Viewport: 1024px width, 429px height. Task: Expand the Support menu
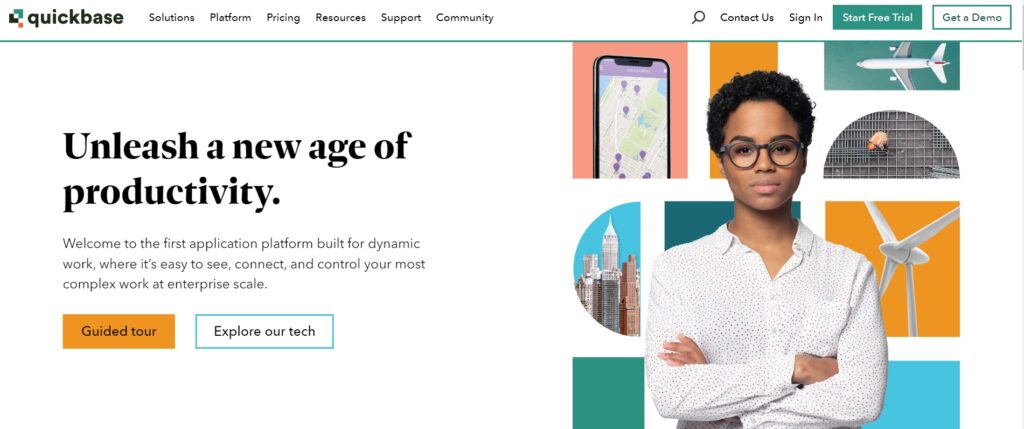click(400, 18)
